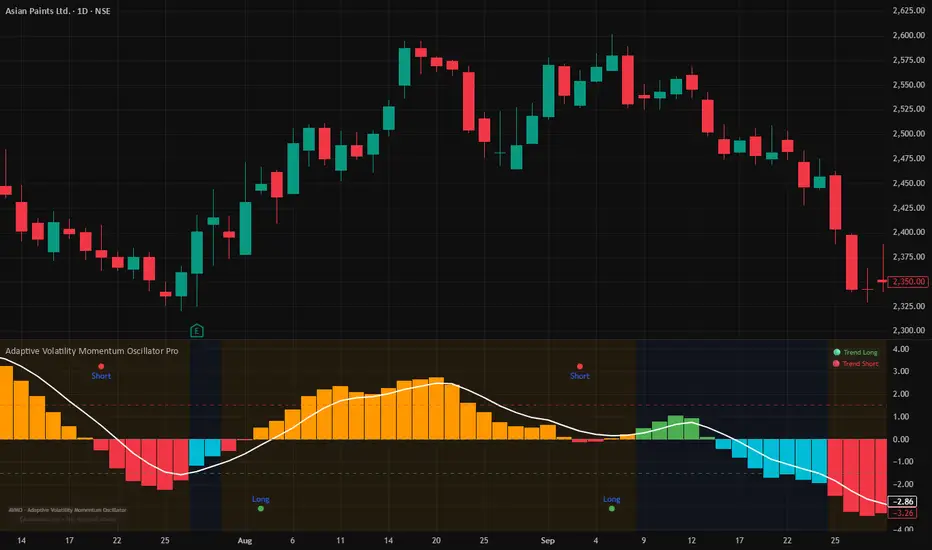
Task: Click the red Trend Short legend dot
Action: [836, 363]
